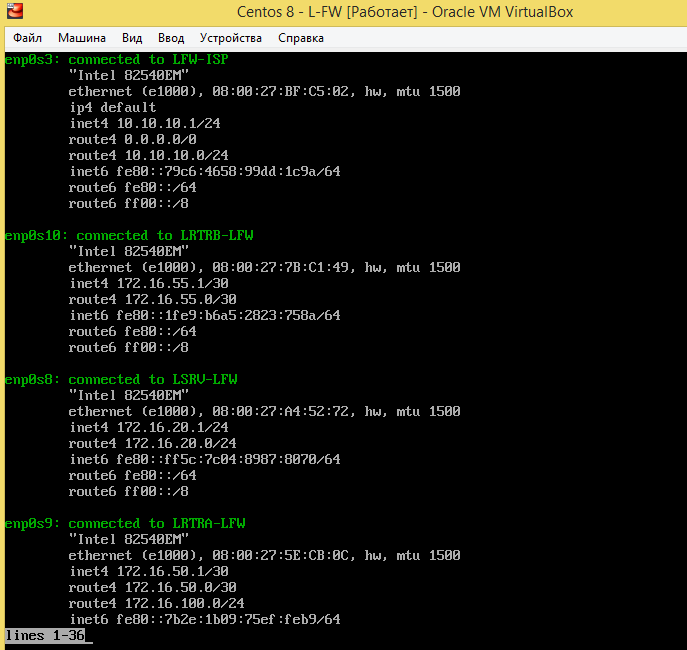Click 'enp0s8: connected to LSRV-LFW' line
Viewport: 687px width, 650px height.
coord(121,380)
